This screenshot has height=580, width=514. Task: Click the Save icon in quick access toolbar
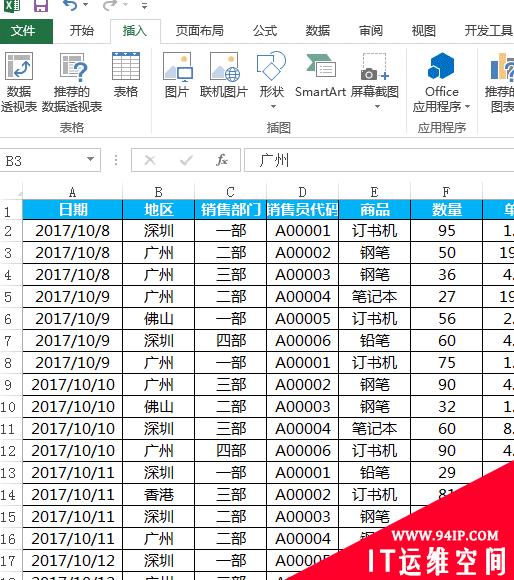41,6
